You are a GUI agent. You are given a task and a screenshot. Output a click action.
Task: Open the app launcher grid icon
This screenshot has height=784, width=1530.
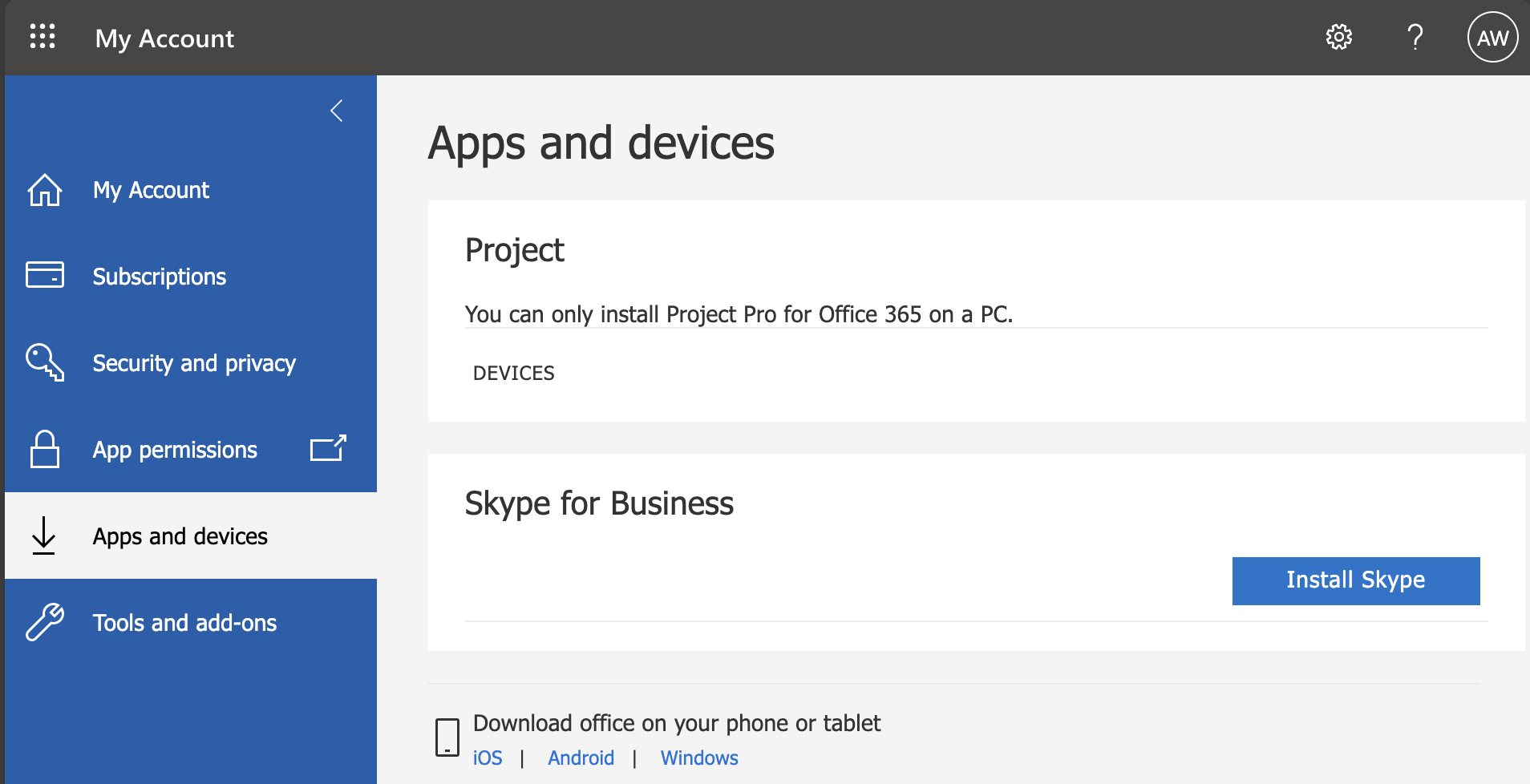(x=42, y=37)
